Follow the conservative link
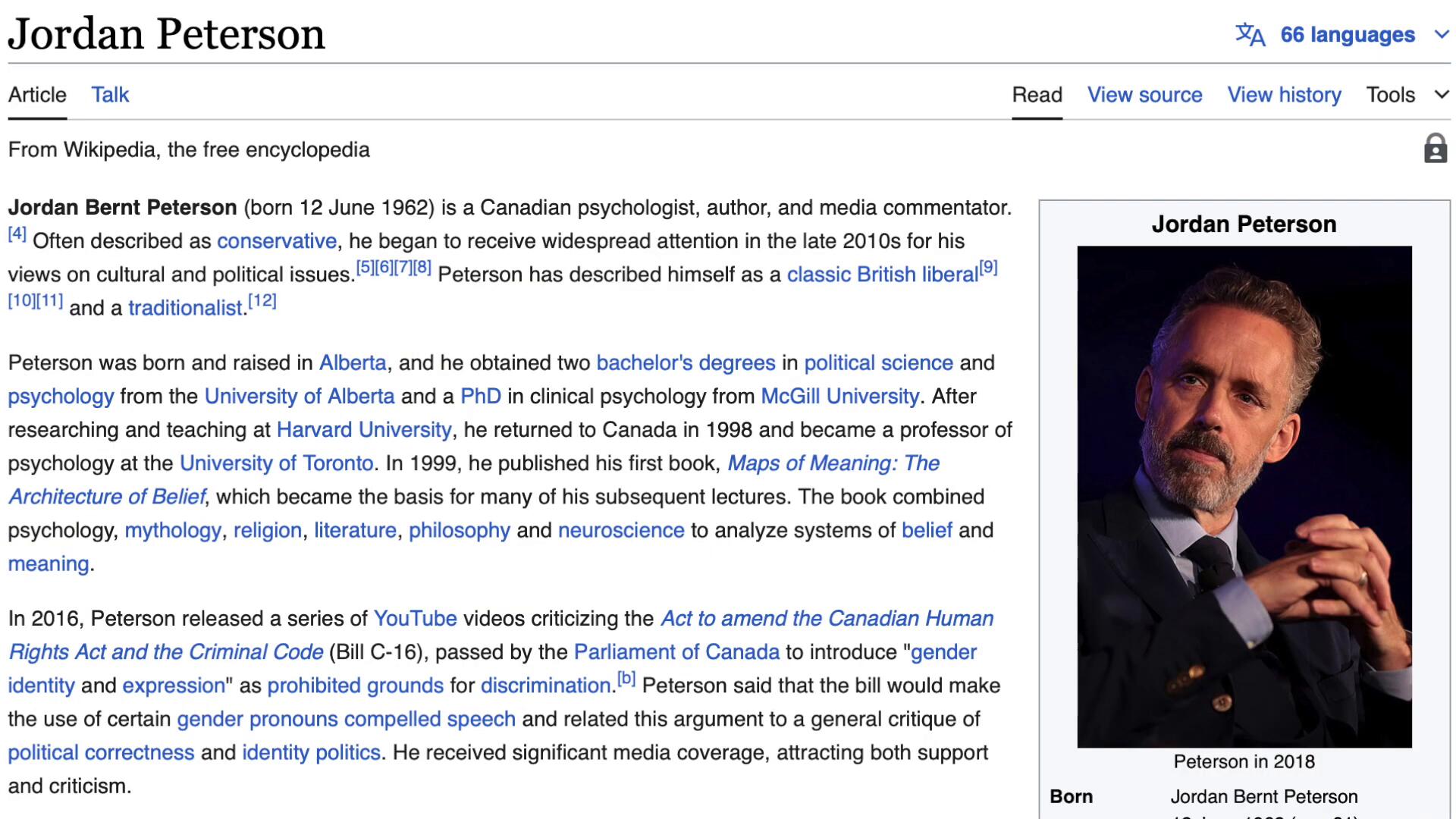Viewport: 1456px width, 819px height. coord(277,241)
